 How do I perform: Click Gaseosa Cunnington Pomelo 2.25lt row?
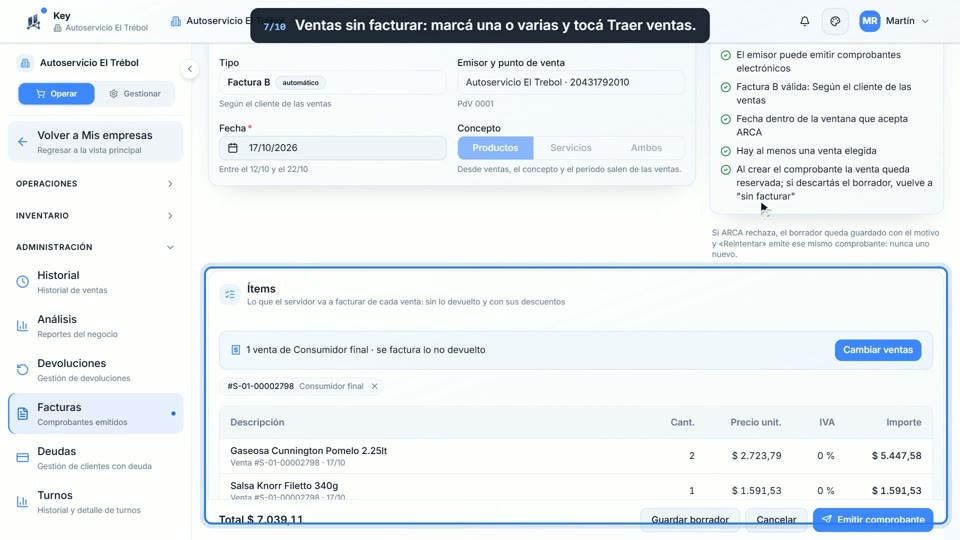click(576, 456)
